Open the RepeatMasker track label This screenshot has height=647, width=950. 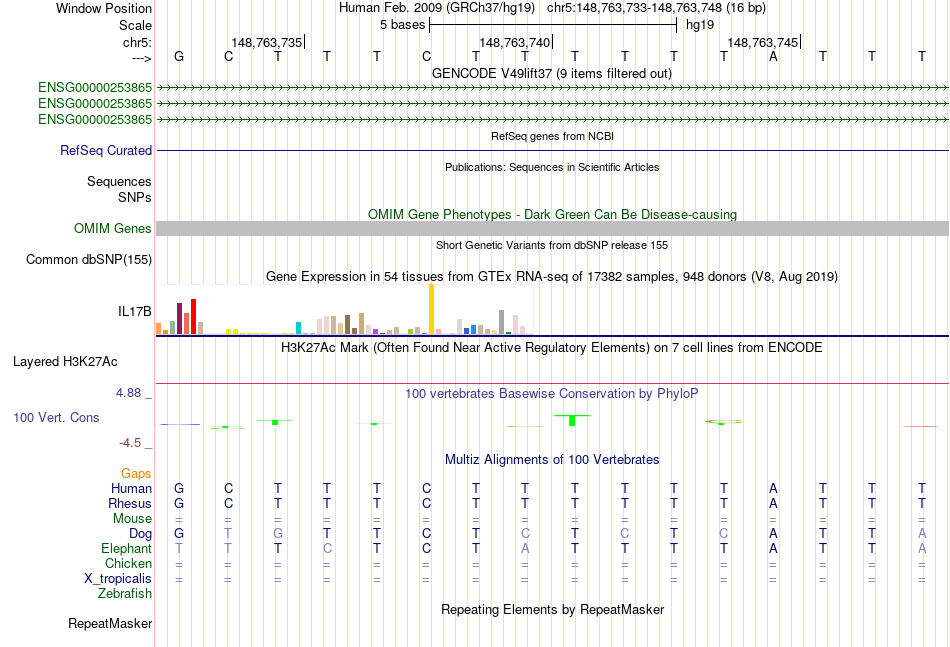click(110, 623)
